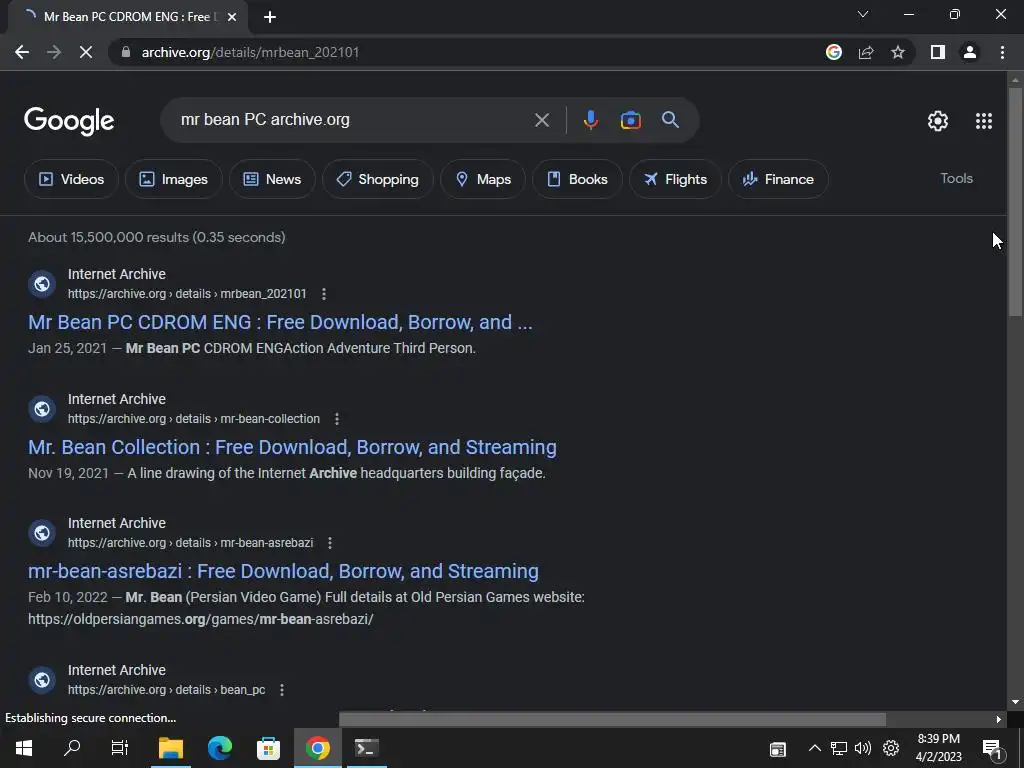Open Mr Bean PC CDROM ENG result
1024x768 pixels.
pyautogui.click(x=280, y=322)
